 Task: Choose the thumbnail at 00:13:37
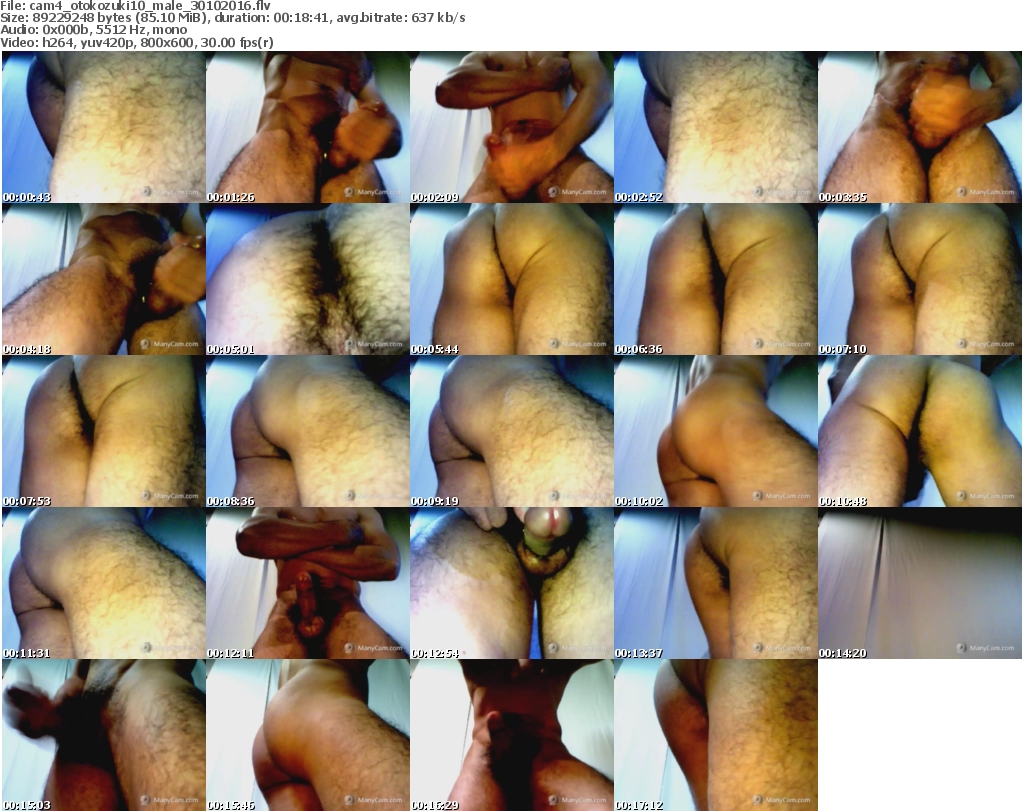click(716, 583)
